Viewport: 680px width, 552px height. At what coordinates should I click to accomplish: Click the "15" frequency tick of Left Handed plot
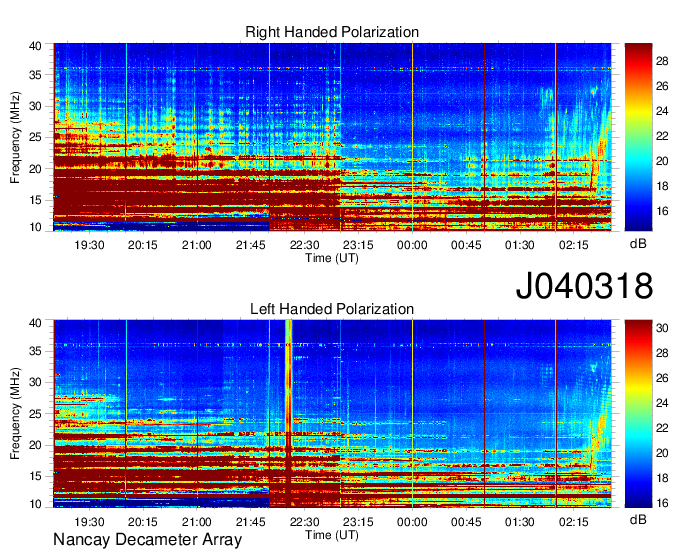pos(35,476)
